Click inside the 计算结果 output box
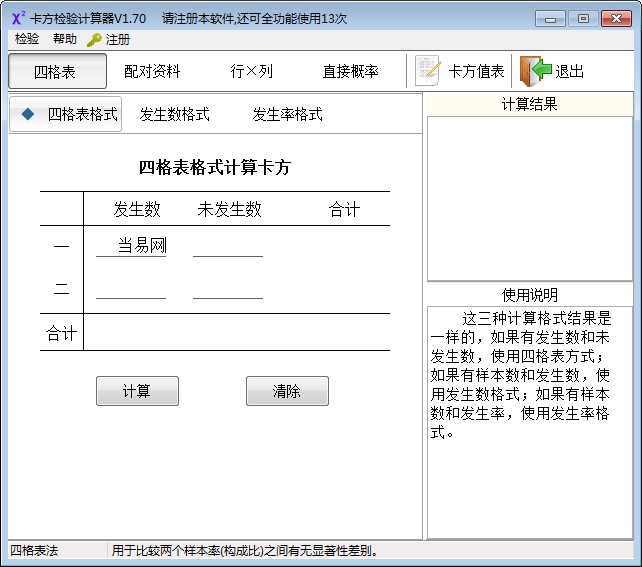 pyautogui.click(x=529, y=198)
